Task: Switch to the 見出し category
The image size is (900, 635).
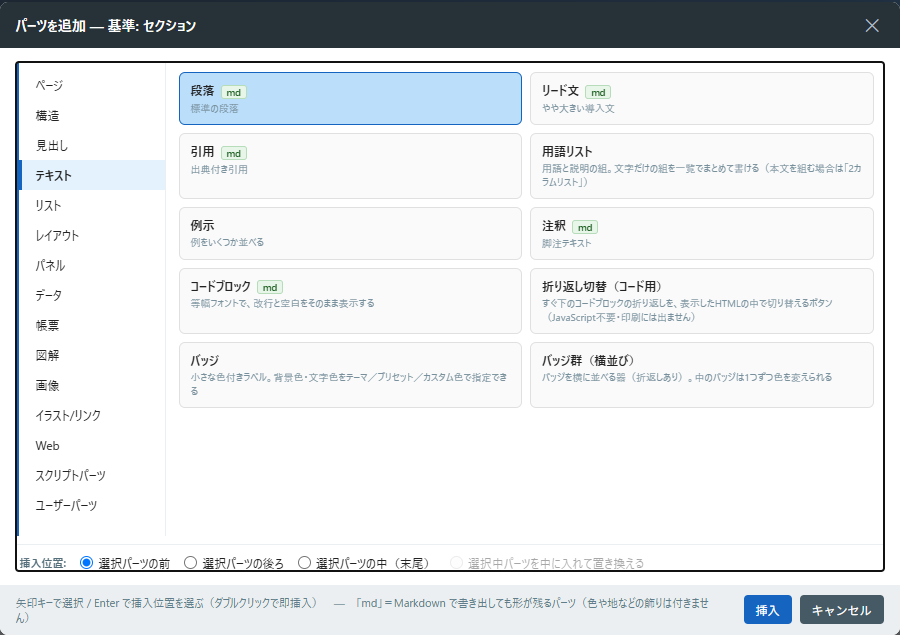Action: 92,145
